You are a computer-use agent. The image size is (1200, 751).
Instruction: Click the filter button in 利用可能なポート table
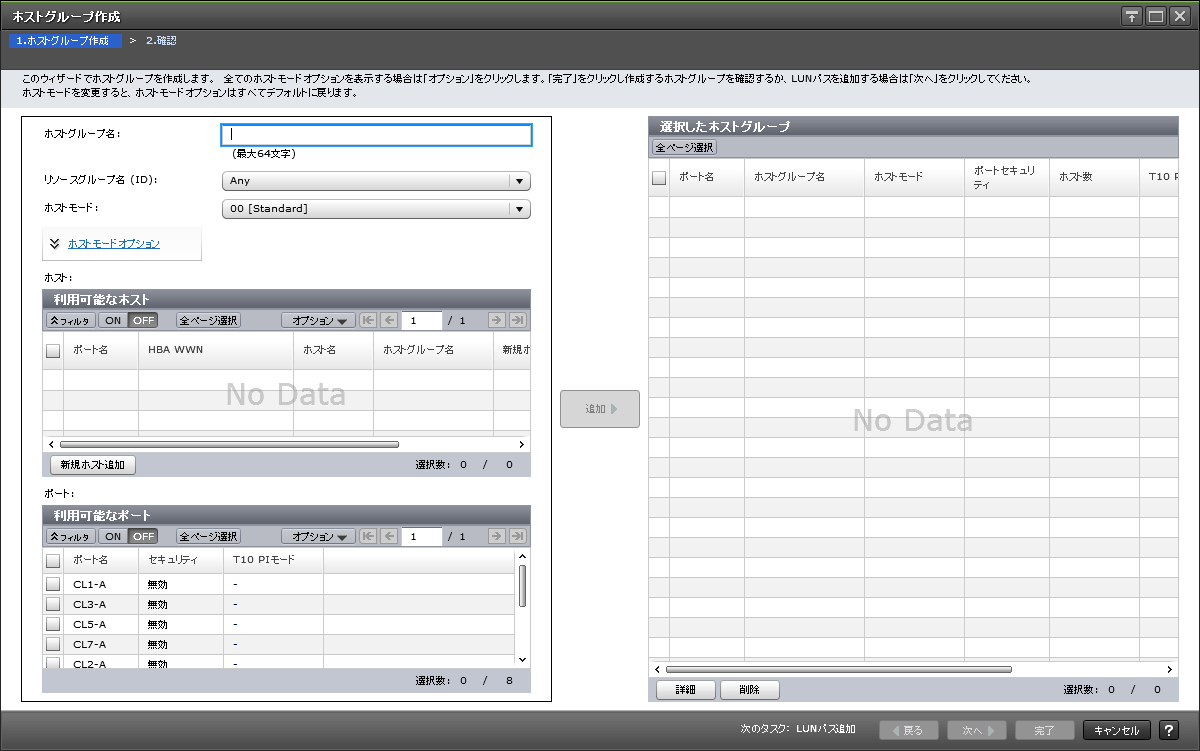[x=70, y=536]
